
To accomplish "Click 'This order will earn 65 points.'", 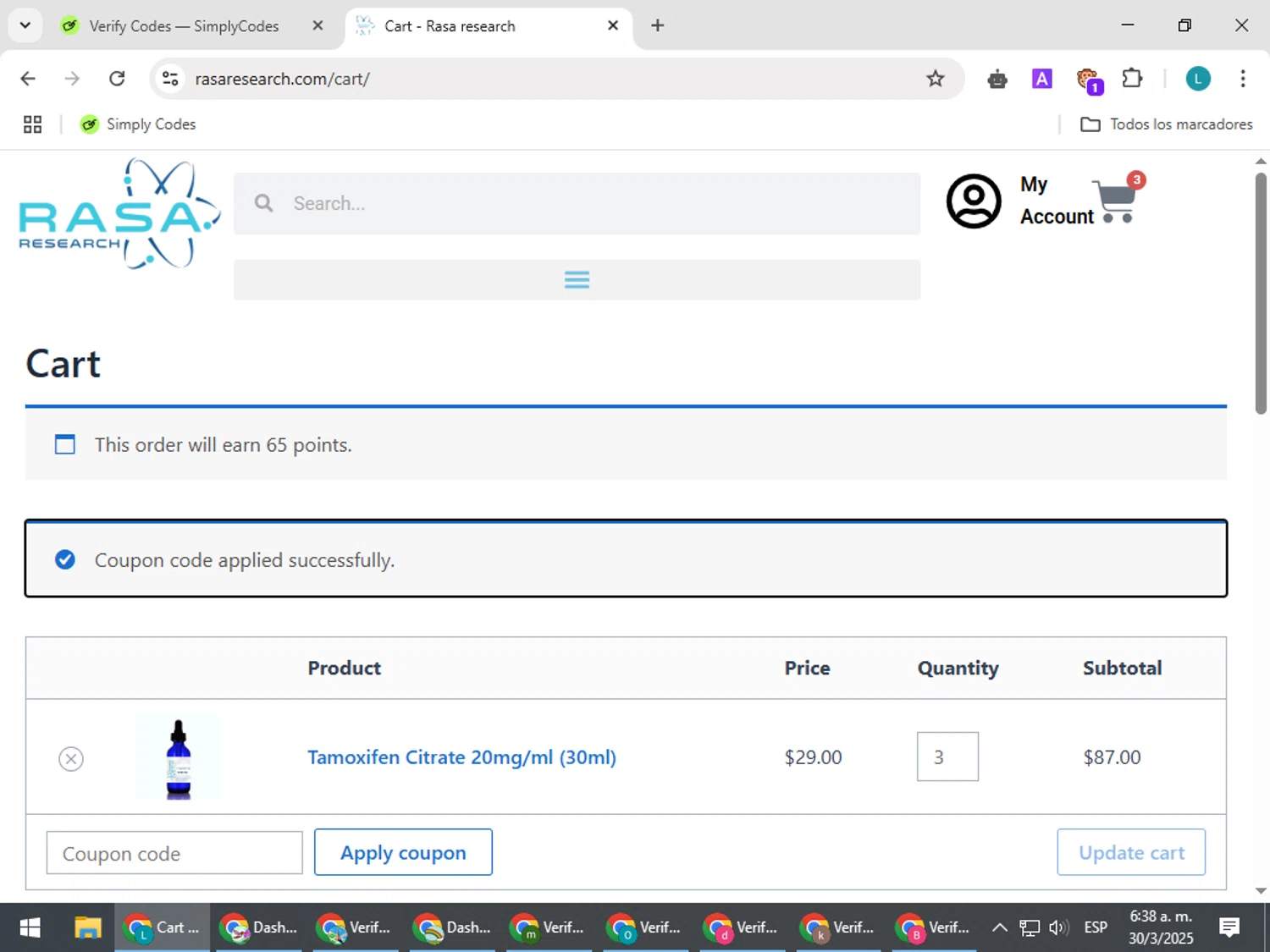I will tap(223, 445).
